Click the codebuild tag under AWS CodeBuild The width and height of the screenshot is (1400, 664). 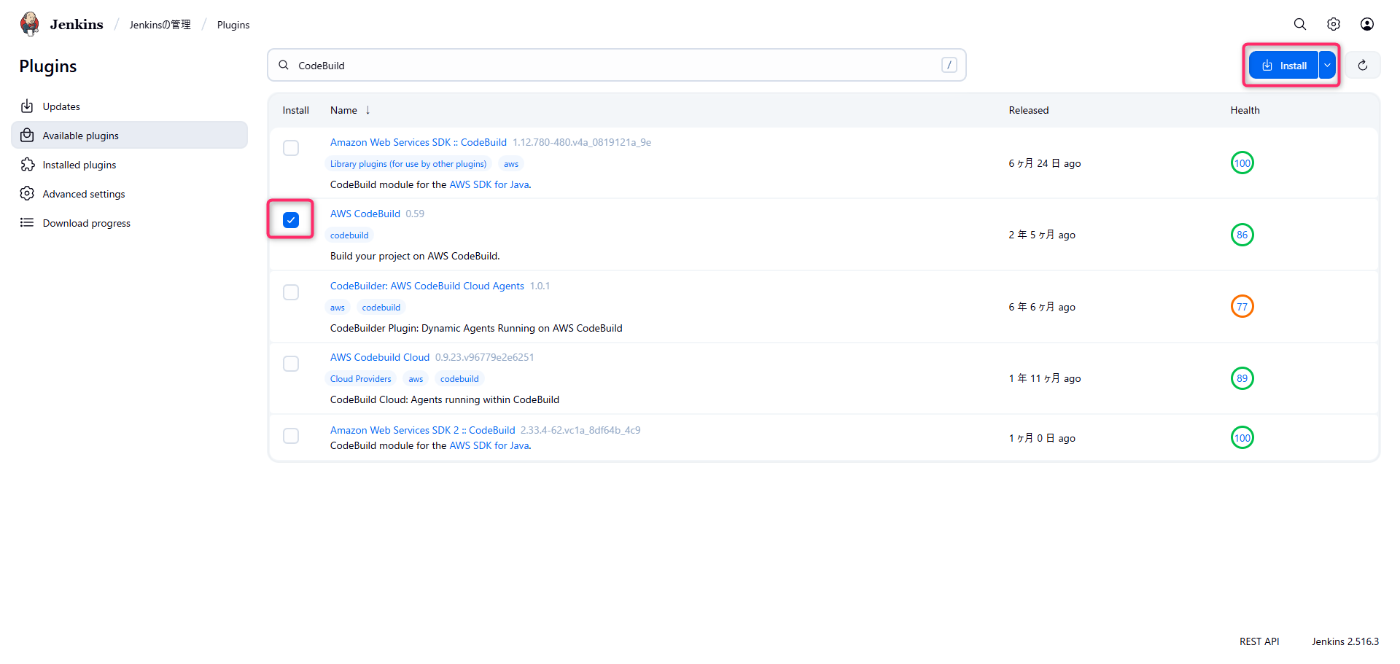point(349,235)
